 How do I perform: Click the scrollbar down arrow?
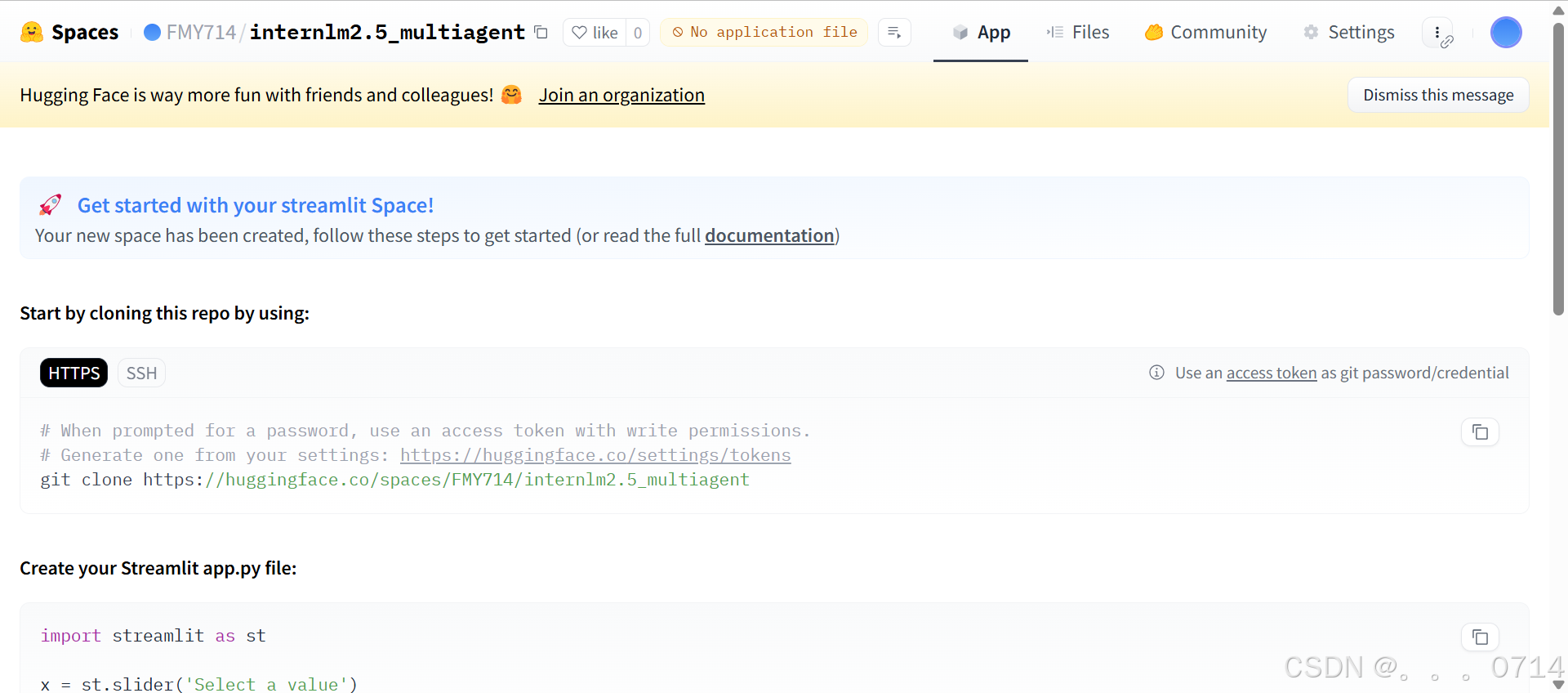pyautogui.click(x=1558, y=685)
